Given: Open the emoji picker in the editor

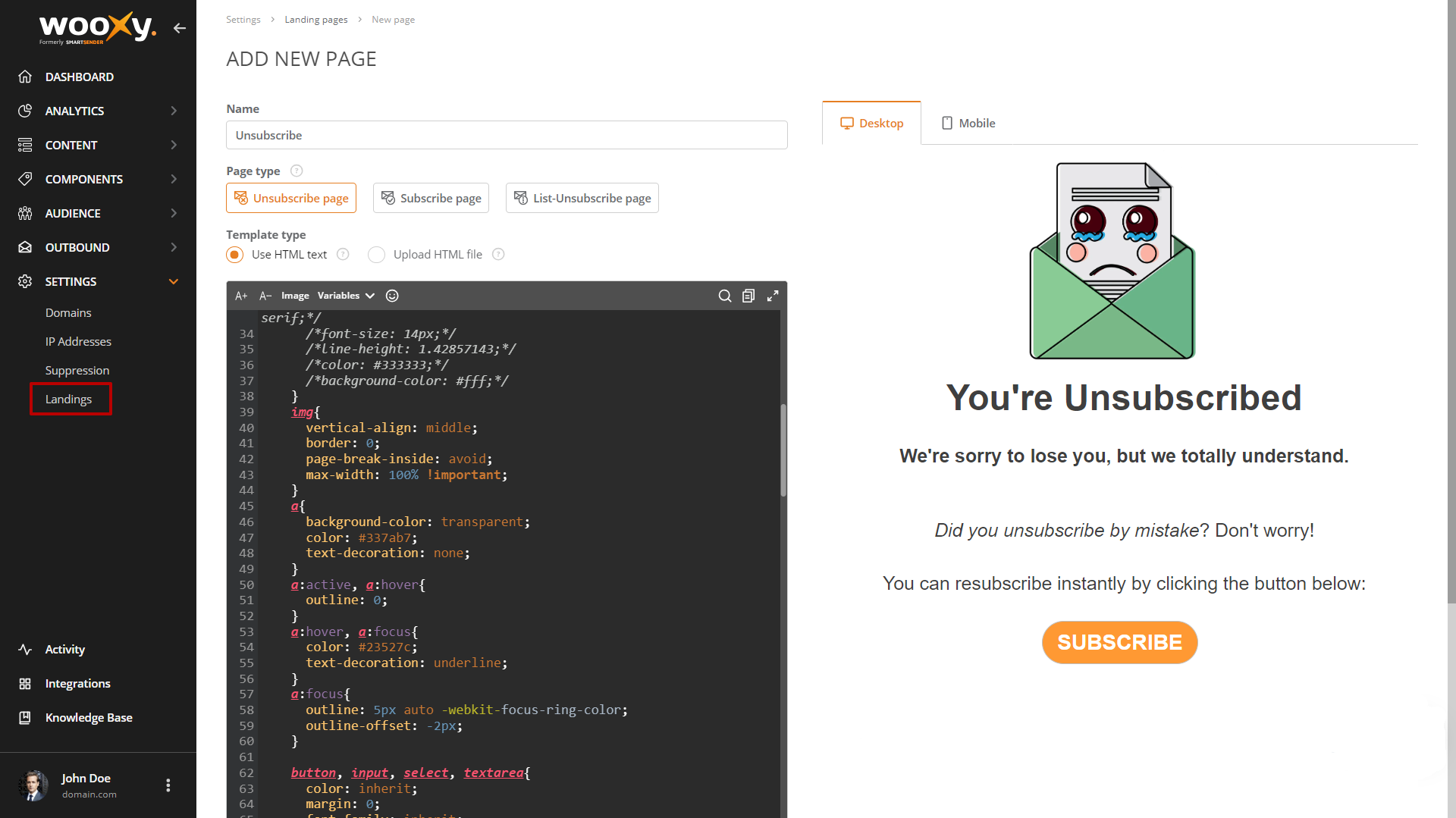Looking at the screenshot, I should coord(392,296).
